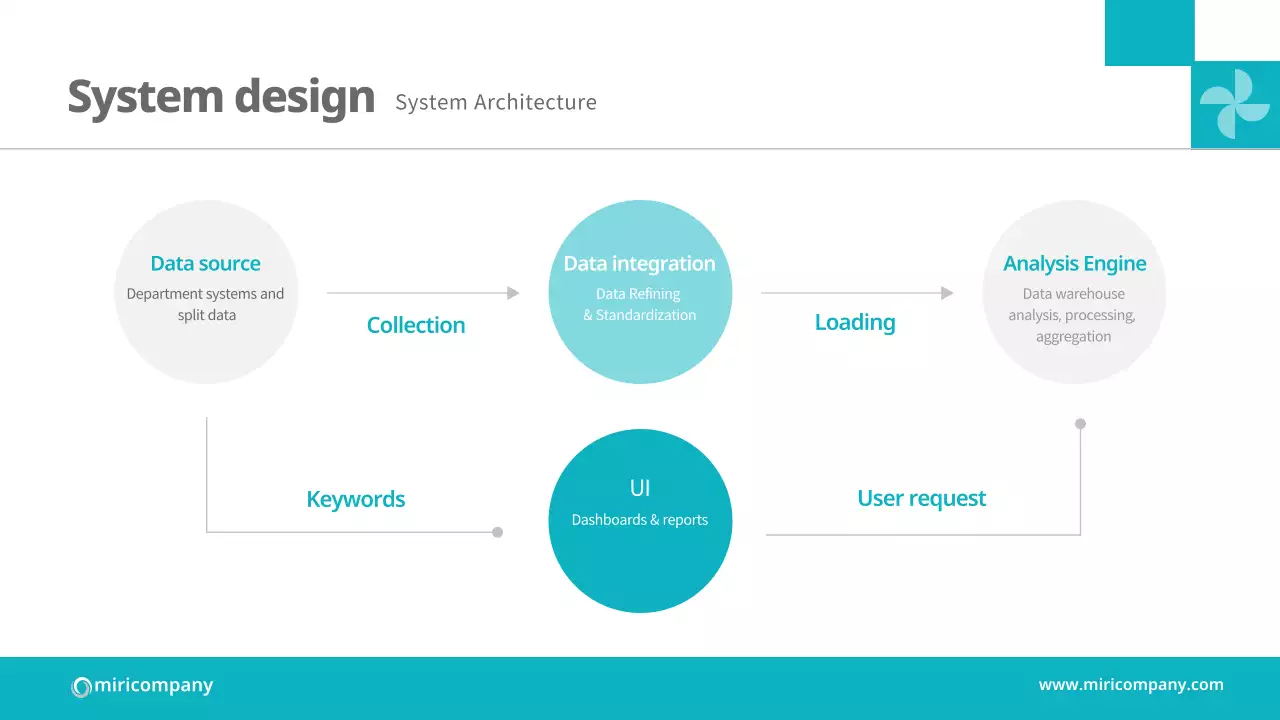The image size is (1280, 720).
Task: Click the System design title
Action: [x=221, y=97]
